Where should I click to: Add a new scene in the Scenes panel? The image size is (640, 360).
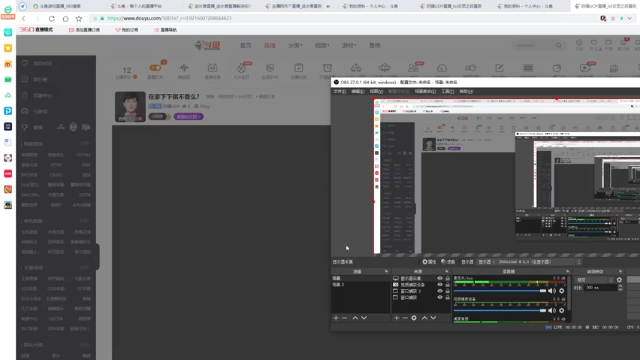[336, 318]
